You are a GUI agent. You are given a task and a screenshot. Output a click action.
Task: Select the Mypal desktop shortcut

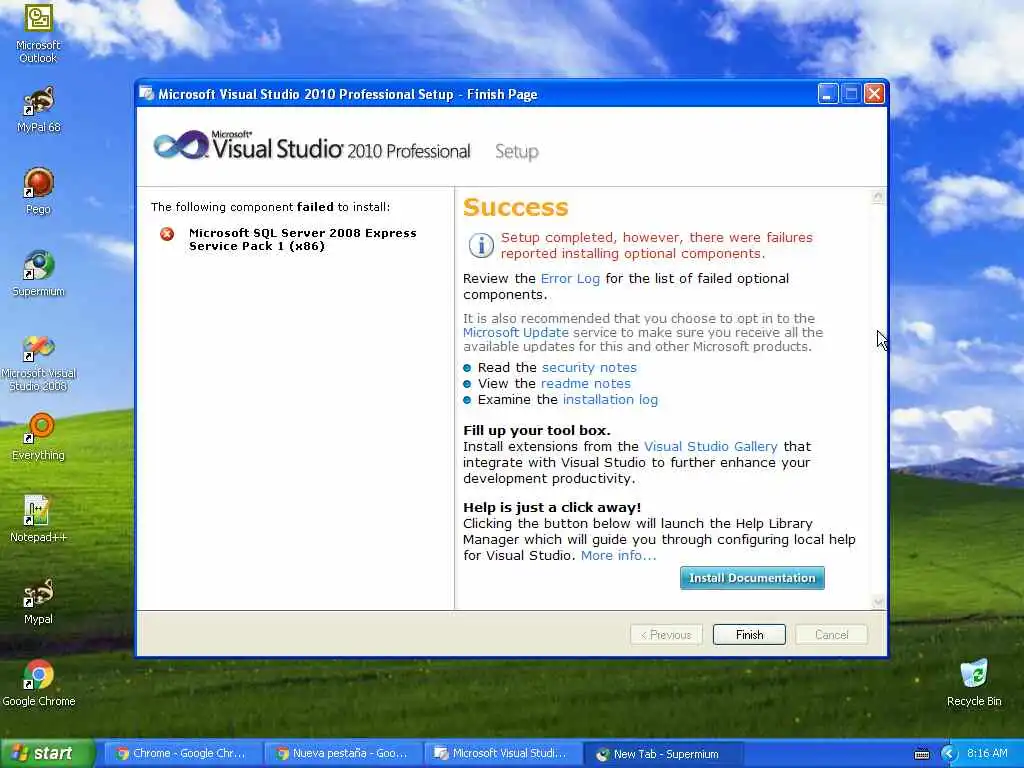point(39,601)
